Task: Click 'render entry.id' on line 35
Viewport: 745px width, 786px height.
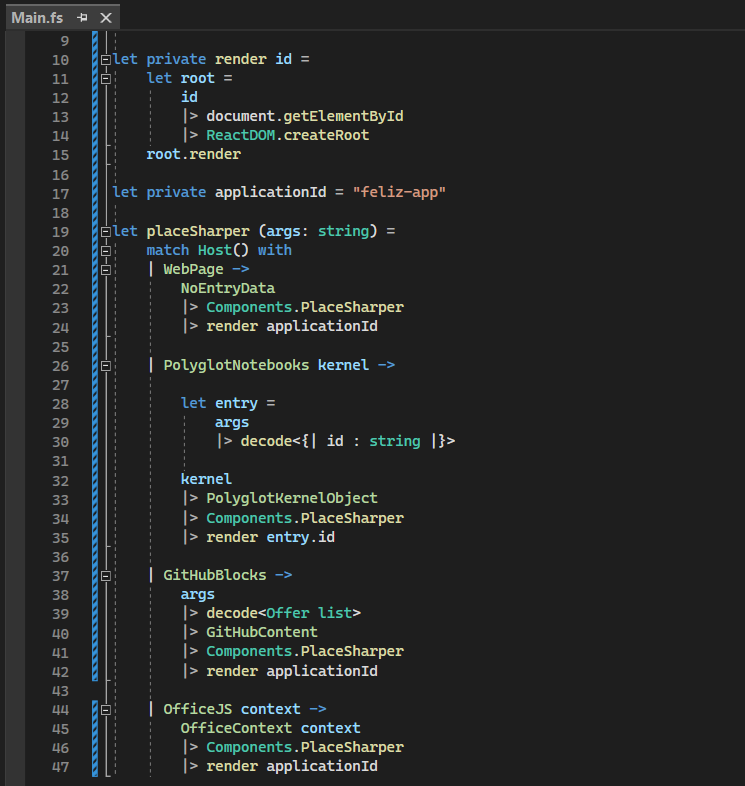Action: 270,537
